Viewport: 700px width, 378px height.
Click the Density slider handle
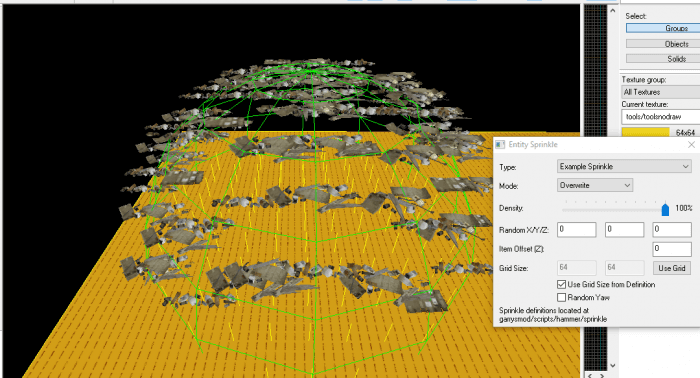[x=665, y=209]
